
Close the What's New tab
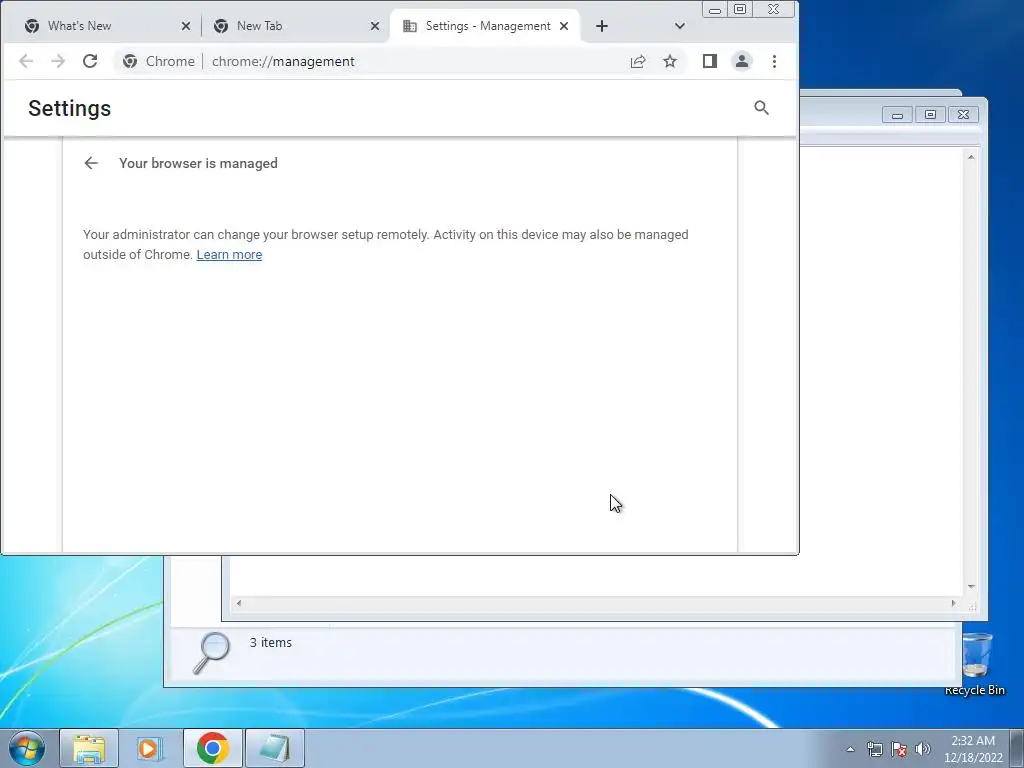pyautogui.click(x=185, y=26)
